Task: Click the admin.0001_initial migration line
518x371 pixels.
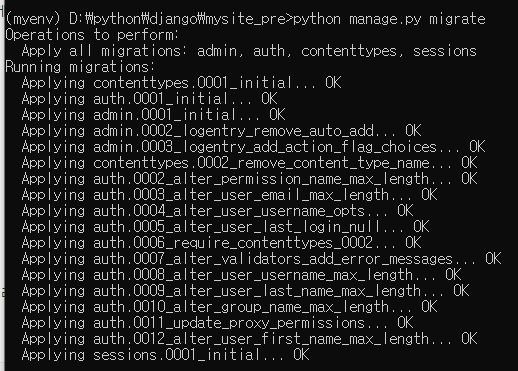Action: click(x=153, y=115)
